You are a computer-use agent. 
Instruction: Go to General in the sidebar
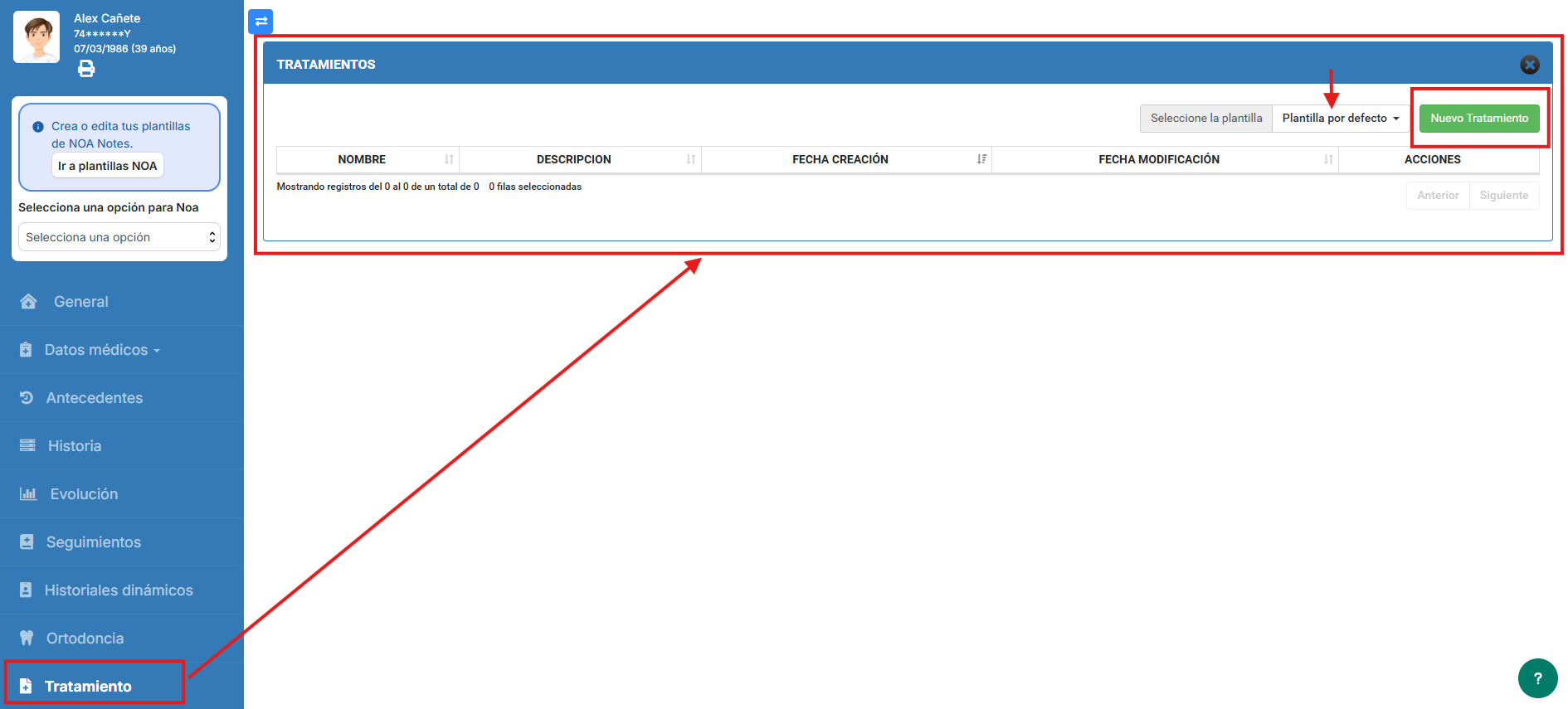(80, 302)
